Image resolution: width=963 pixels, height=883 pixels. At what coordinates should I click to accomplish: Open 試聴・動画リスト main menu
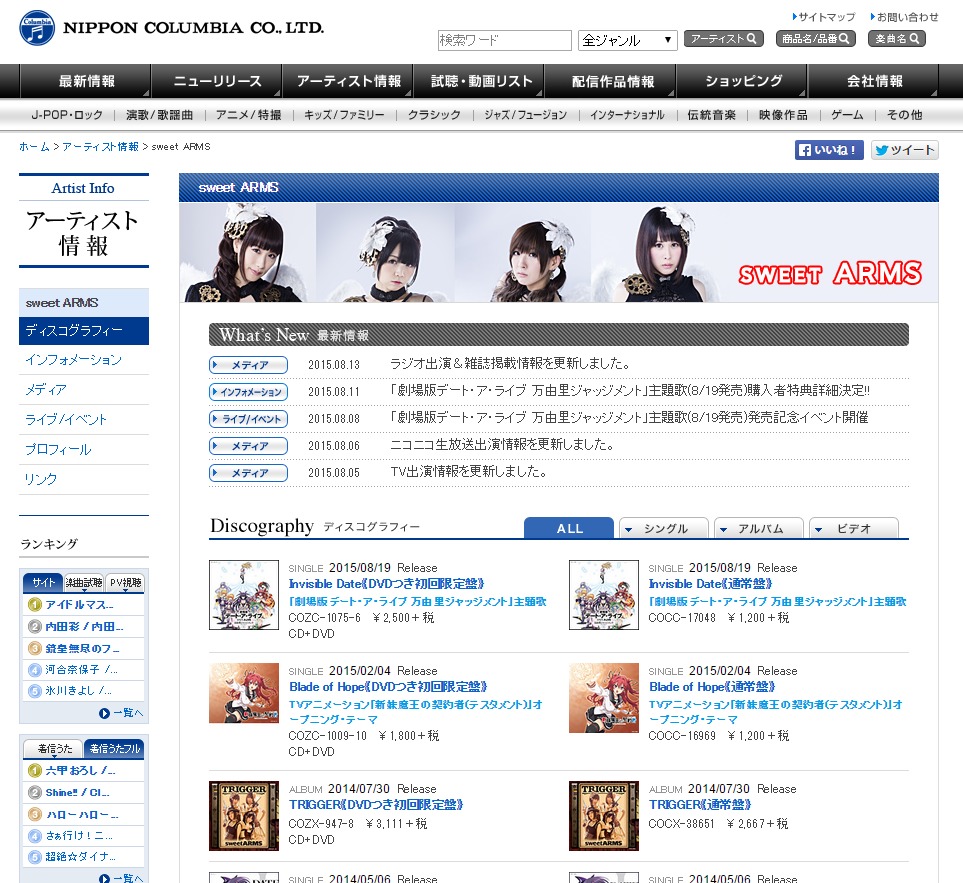click(x=480, y=81)
